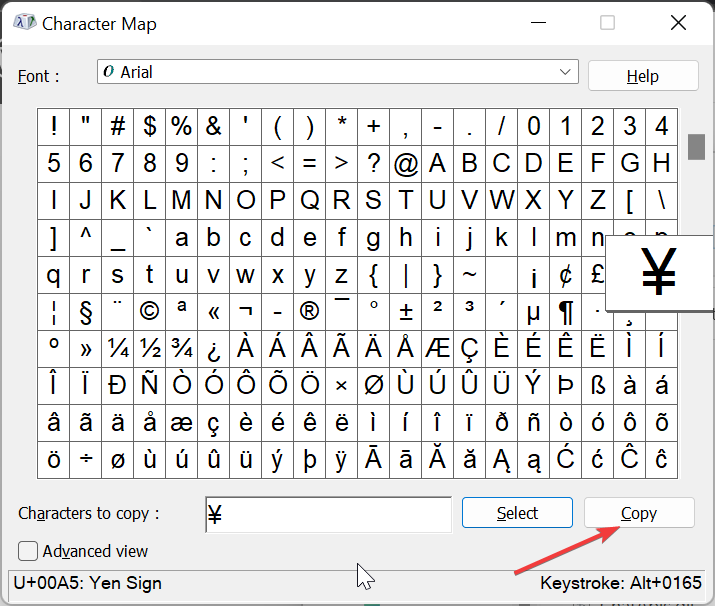The height and width of the screenshot is (606, 715).
Task: Select the plus-minus ± character
Action: tap(405, 312)
